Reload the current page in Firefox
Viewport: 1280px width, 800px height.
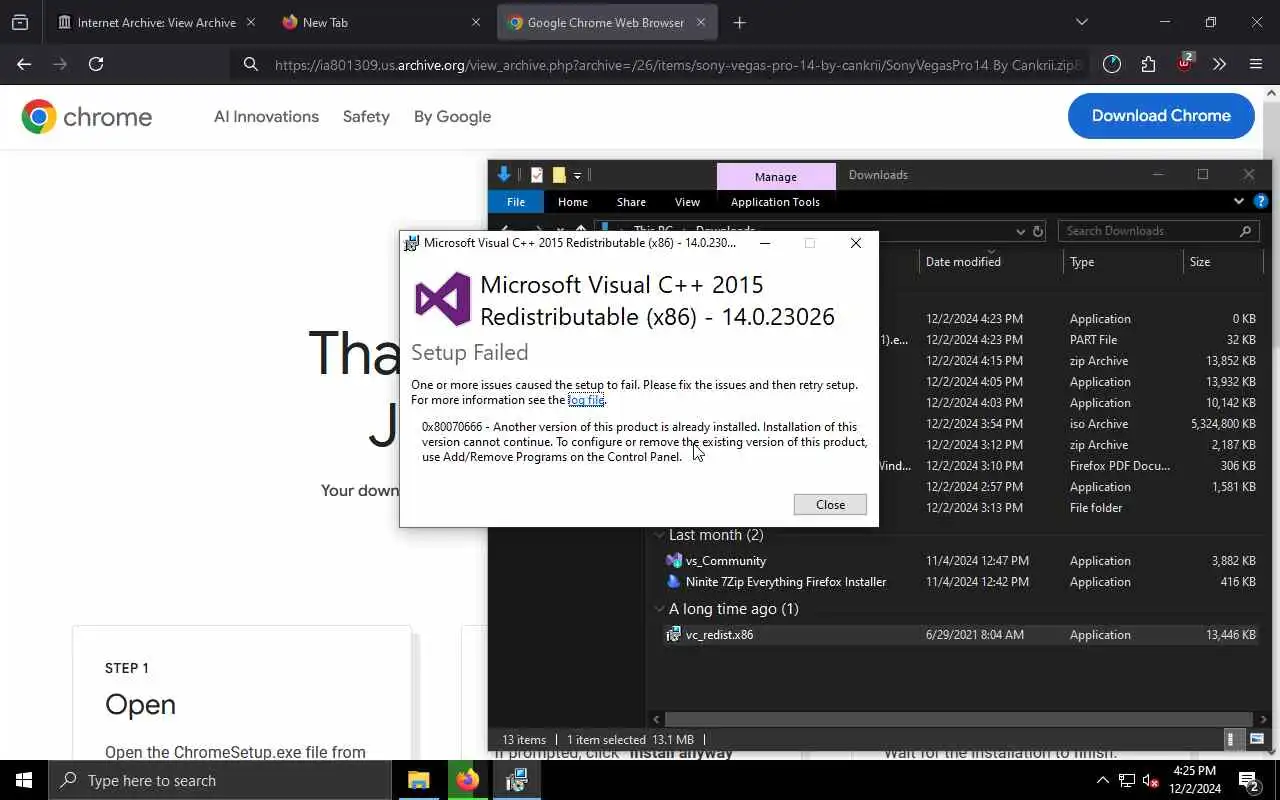click(96, 64)
